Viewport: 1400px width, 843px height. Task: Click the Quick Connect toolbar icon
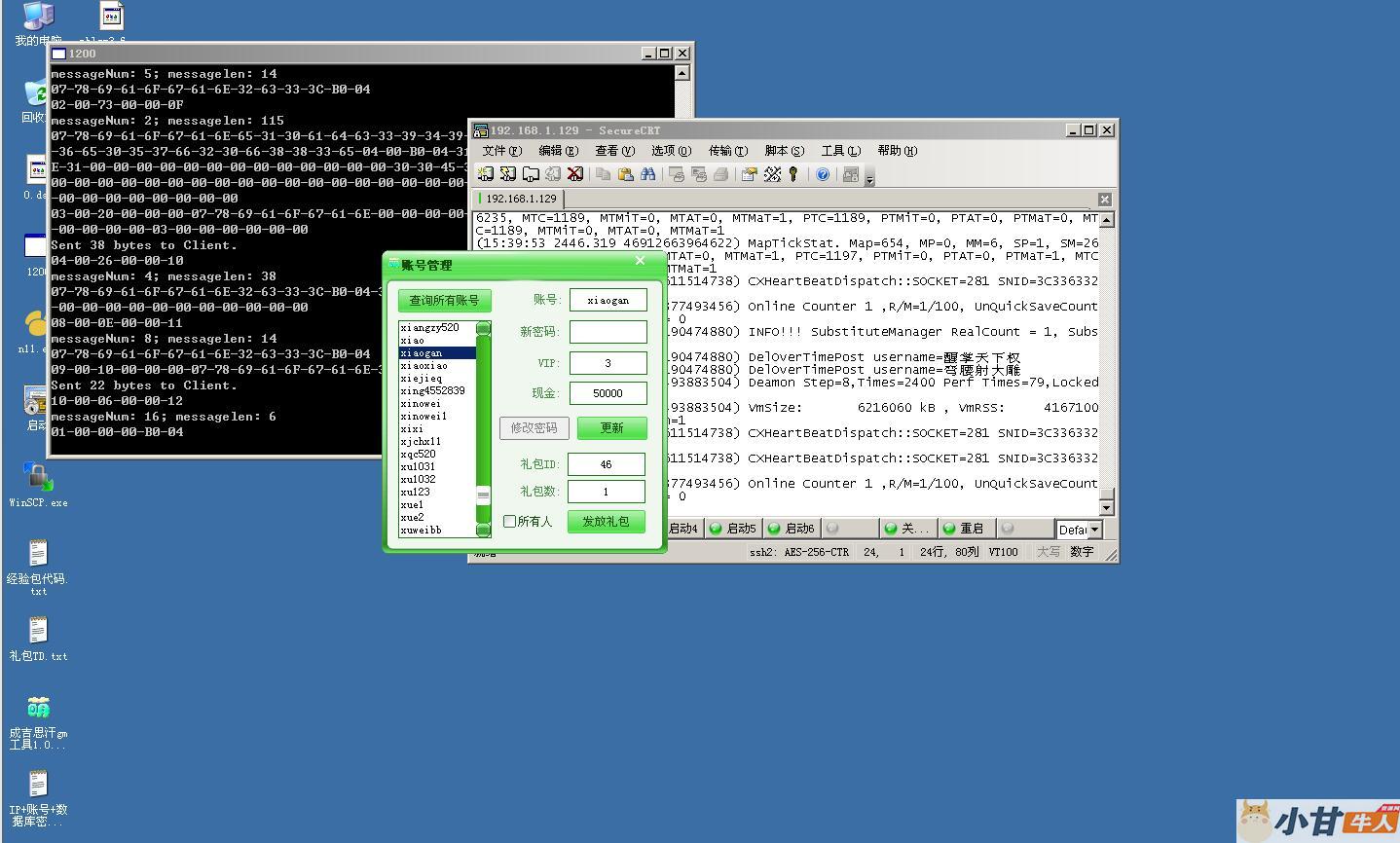click(x=507, y=174)
